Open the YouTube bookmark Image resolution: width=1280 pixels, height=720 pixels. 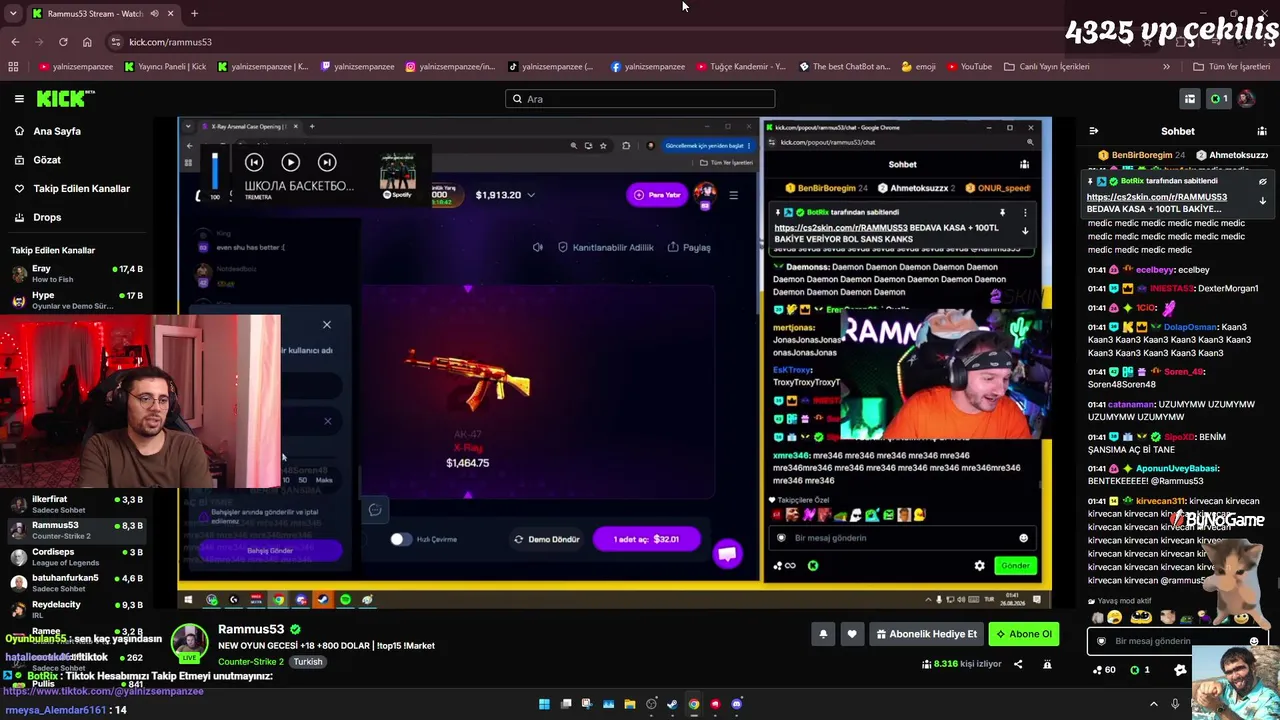point(969,67)
